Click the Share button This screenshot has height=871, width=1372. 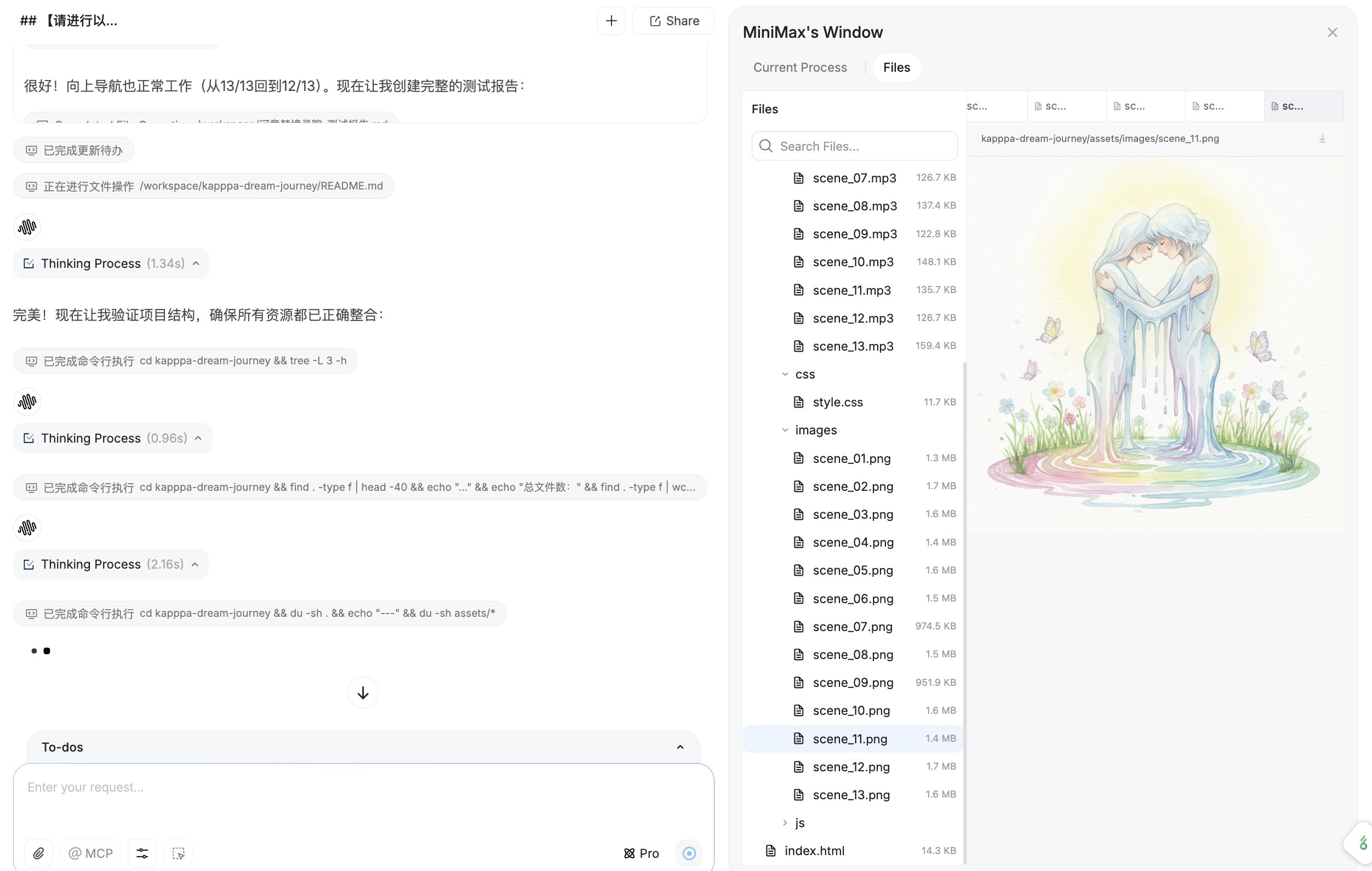click(x=673, y=21)
